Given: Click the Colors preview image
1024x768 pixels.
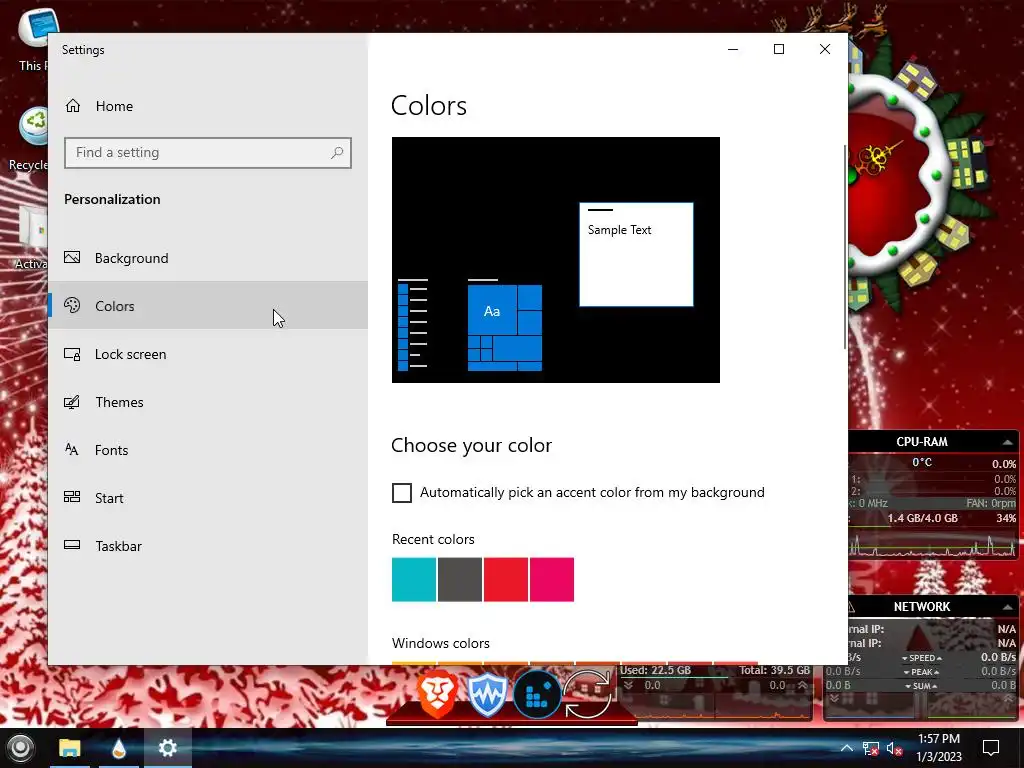Looking at the screenshot, I should (x=556, y=260).
